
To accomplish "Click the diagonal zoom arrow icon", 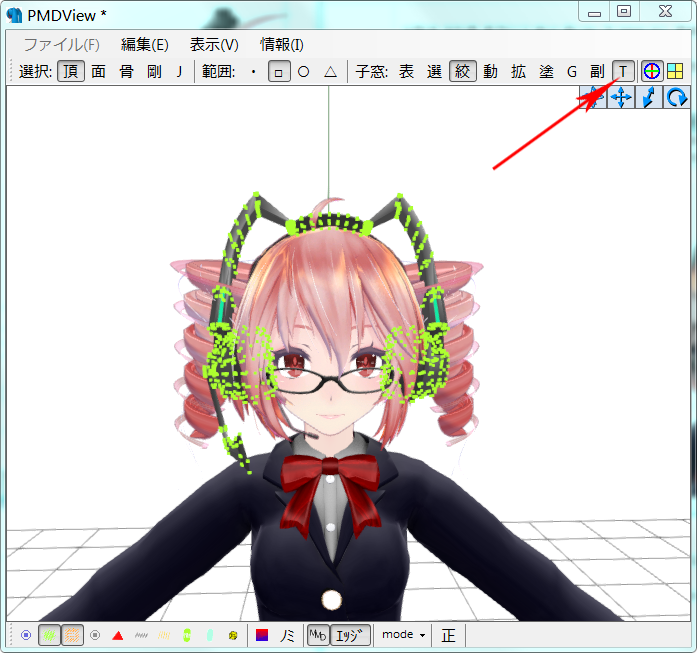I will tap(649, 97).
